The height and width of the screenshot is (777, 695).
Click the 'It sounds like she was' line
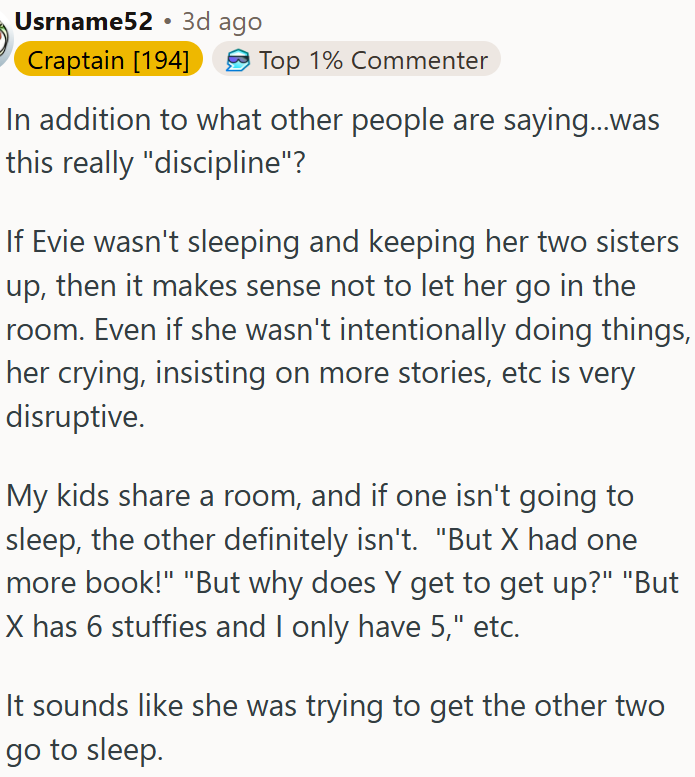pyautogui.click(x=335, y=706)
